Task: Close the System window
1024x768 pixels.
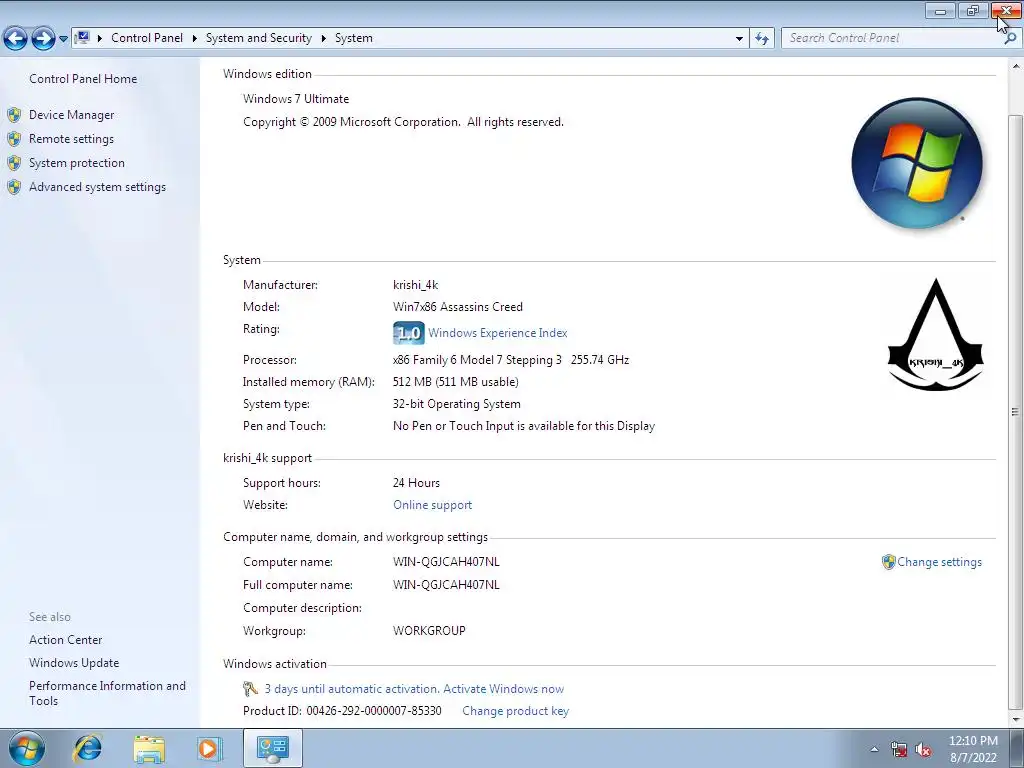Action: (x=1006, y=10)
